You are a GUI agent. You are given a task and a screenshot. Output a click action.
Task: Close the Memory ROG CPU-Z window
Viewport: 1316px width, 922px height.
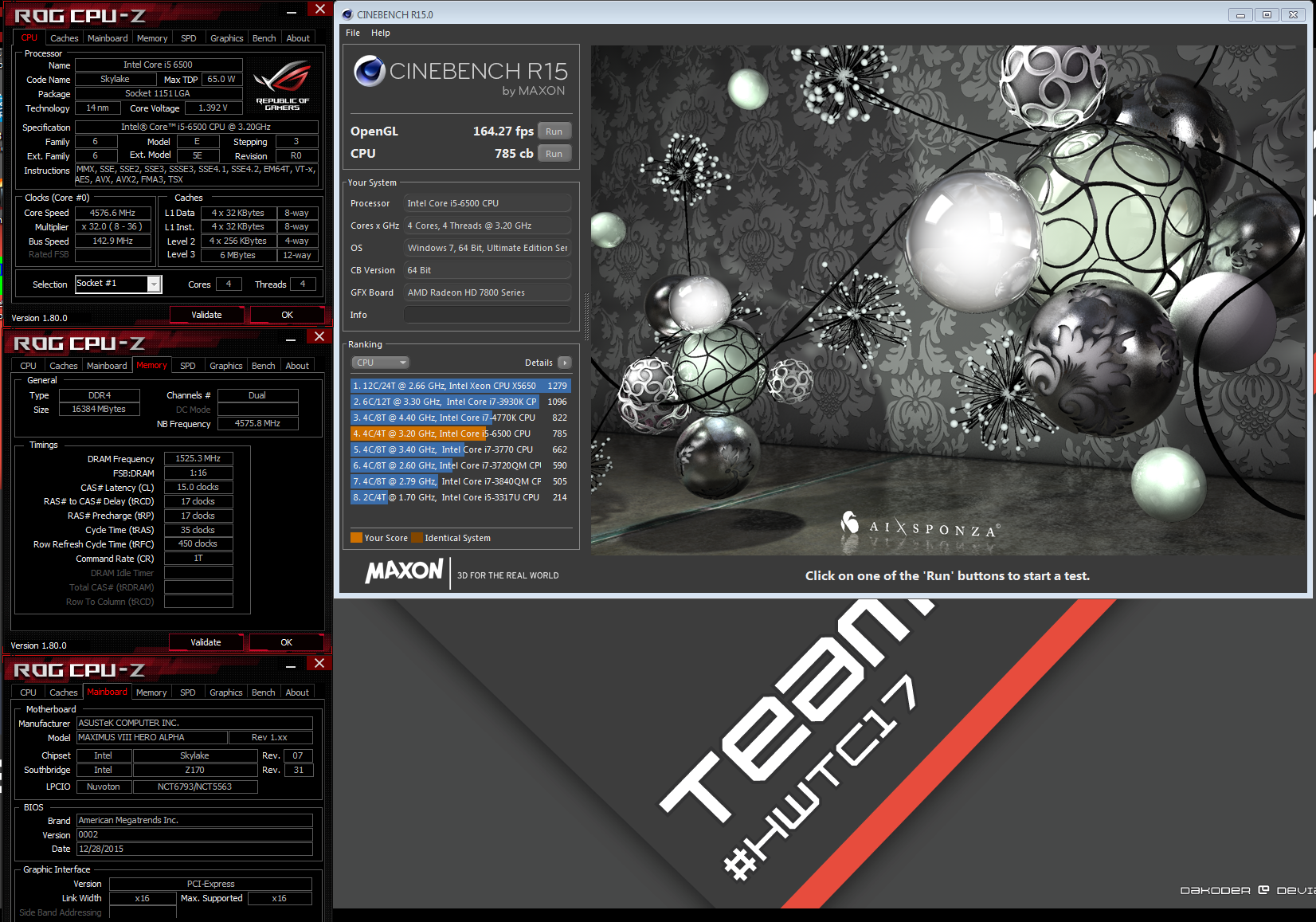pos(319,336)
